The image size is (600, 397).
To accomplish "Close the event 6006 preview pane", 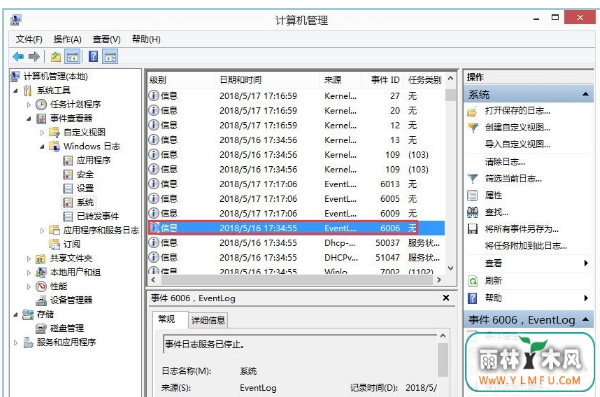I will (x=446, y=297).
